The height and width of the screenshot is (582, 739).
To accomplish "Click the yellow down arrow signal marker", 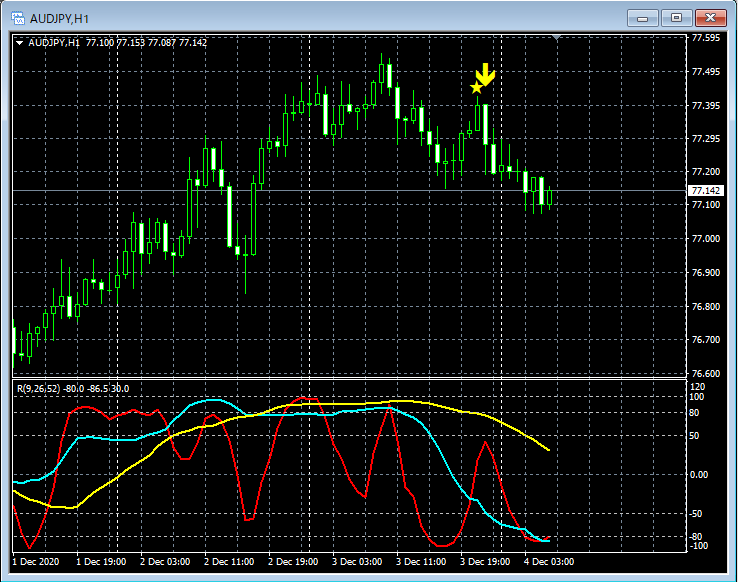I will coord(485,75).
